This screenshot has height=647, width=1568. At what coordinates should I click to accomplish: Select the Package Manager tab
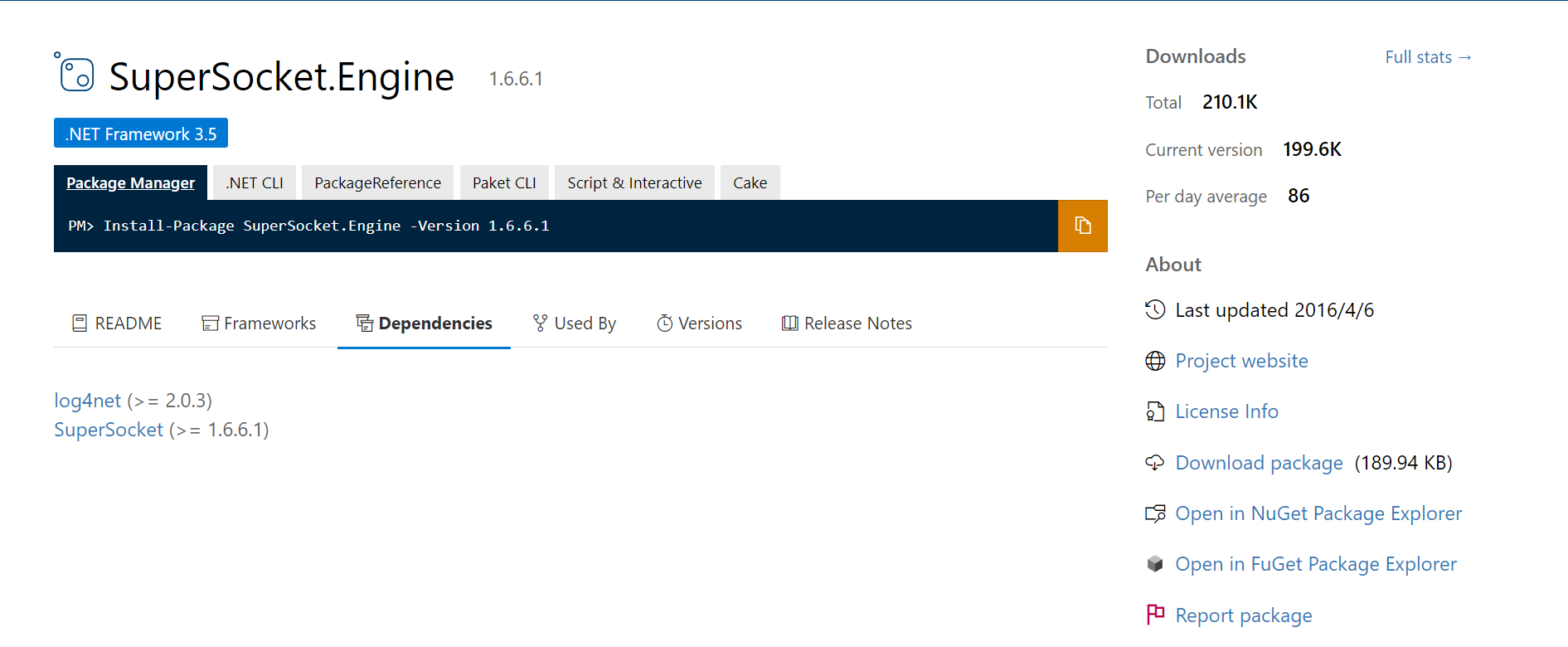pos(130,182)
